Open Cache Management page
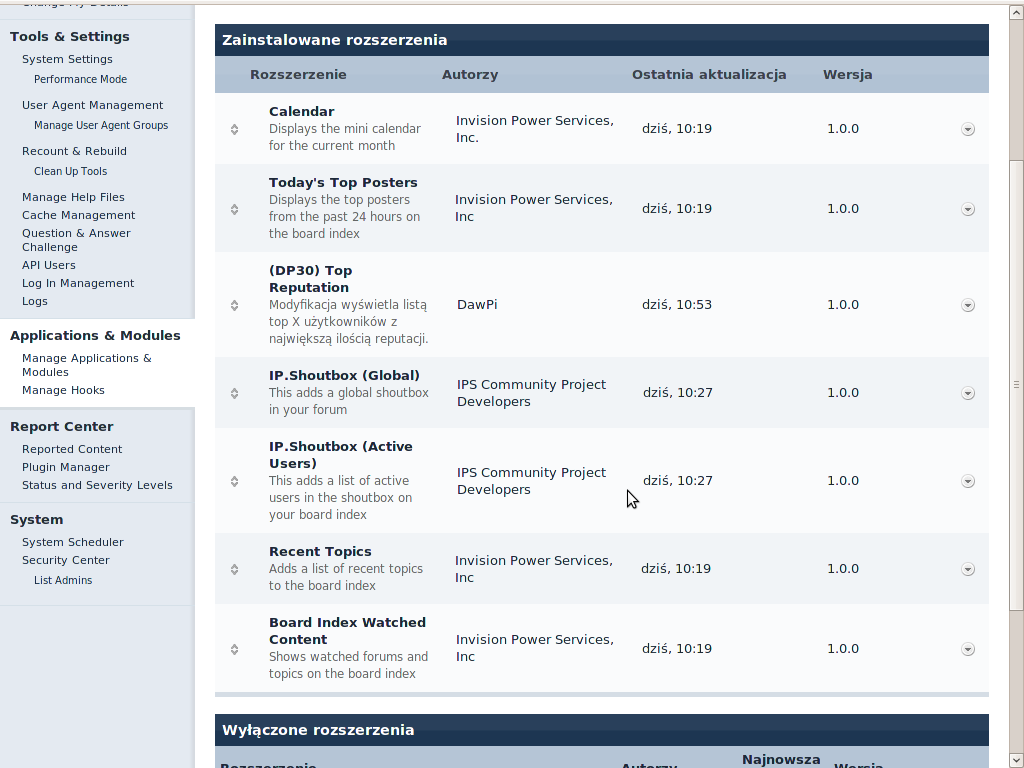The width and height of the screenshot is (1024, 768). [x=78, y=215]
